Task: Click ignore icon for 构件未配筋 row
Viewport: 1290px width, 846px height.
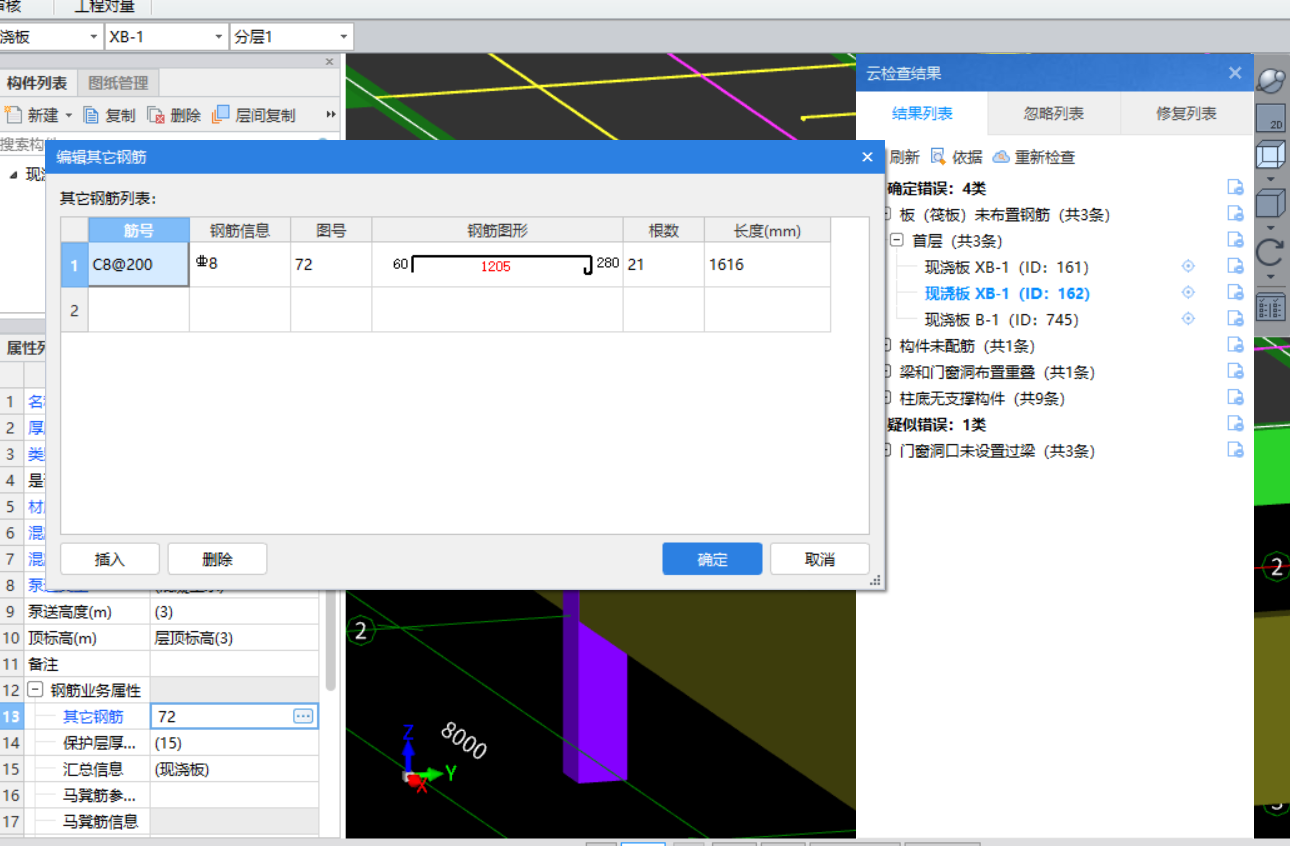Action: coord(1236,345)
